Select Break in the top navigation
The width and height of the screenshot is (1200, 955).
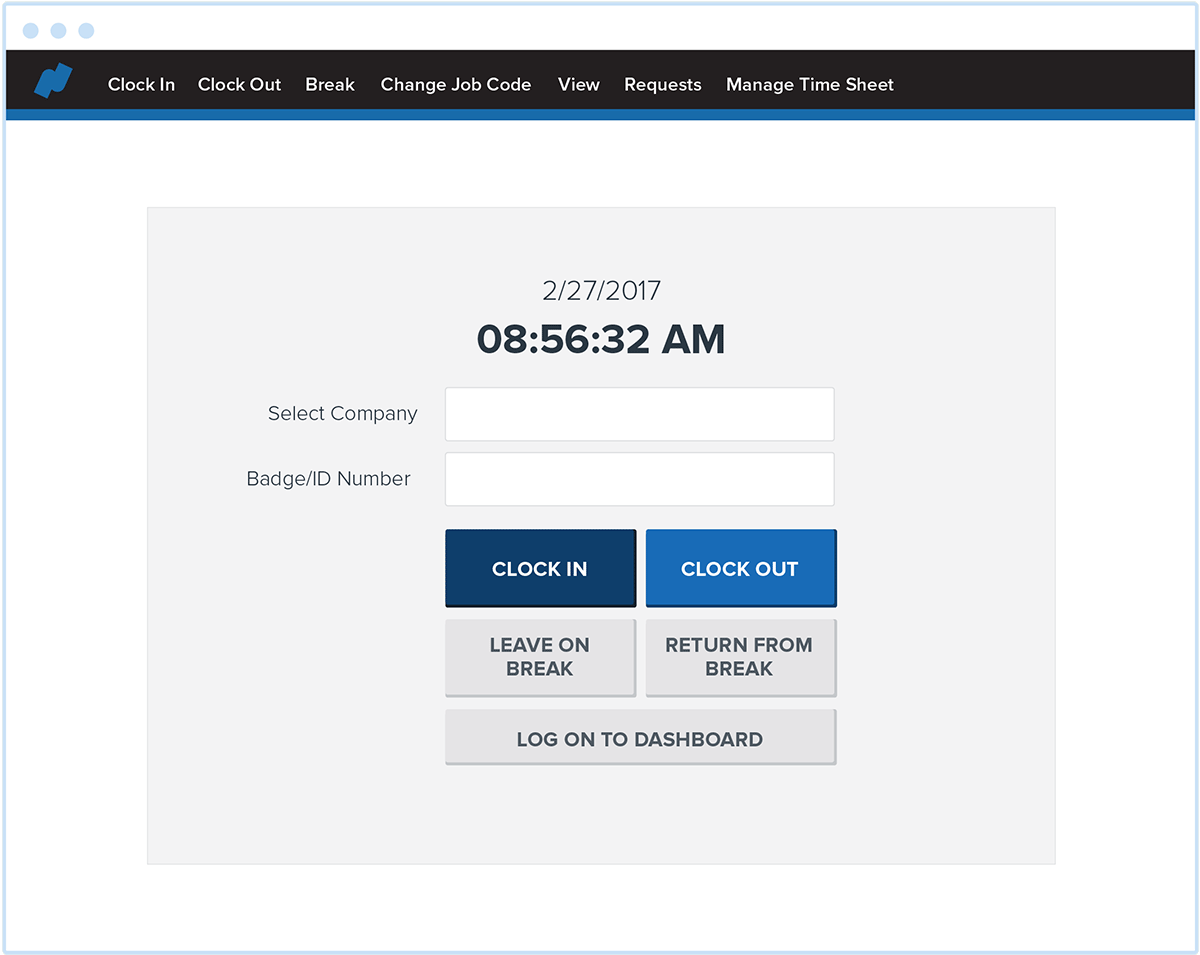330,85
